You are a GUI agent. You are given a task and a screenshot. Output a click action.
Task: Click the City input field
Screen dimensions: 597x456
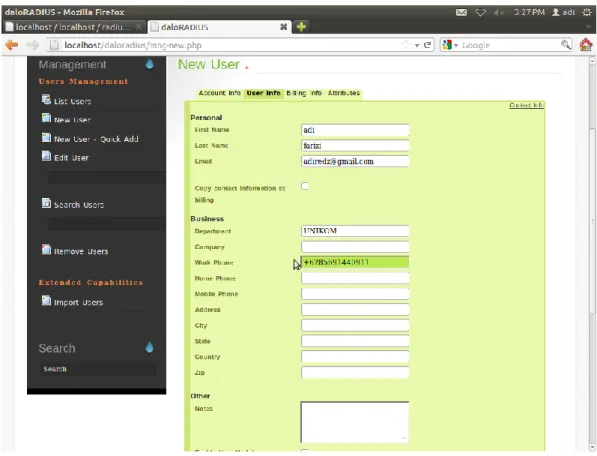click(355, 325)
